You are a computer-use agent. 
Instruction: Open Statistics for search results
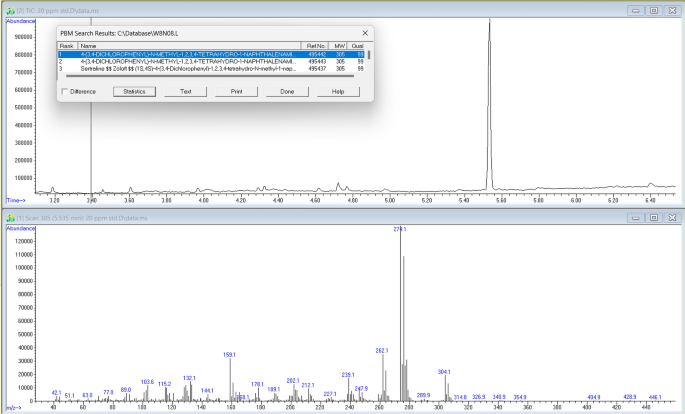(134, 92)
